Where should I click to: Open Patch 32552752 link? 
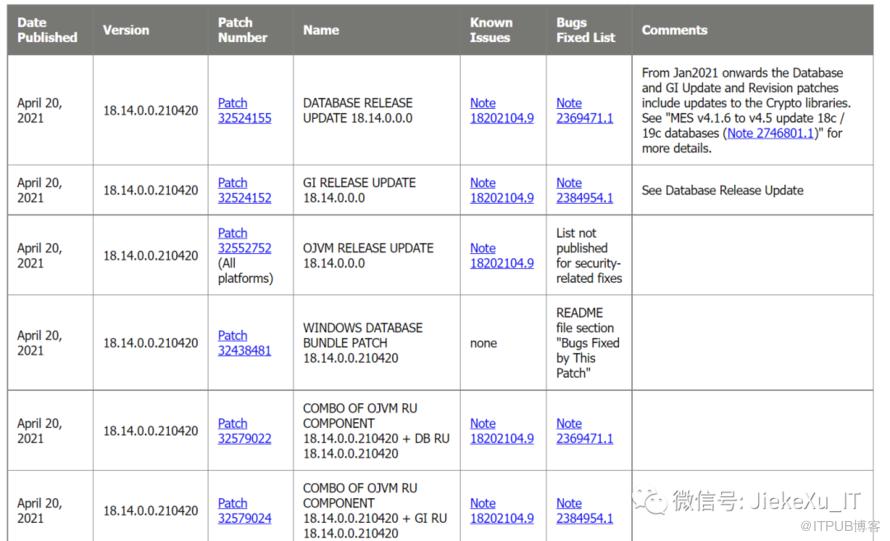245,241
